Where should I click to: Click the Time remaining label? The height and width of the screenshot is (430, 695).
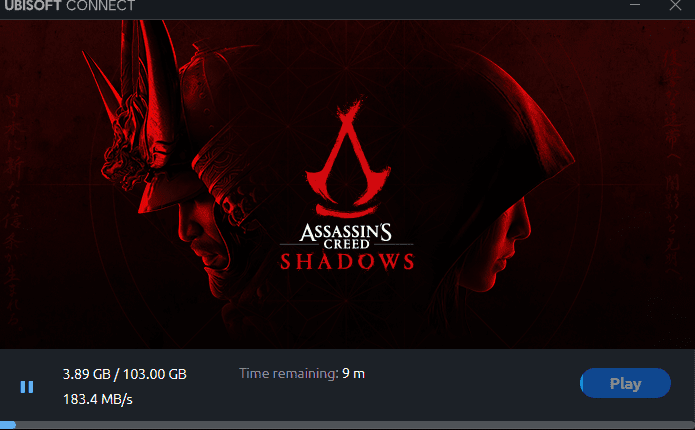(289, 373)
